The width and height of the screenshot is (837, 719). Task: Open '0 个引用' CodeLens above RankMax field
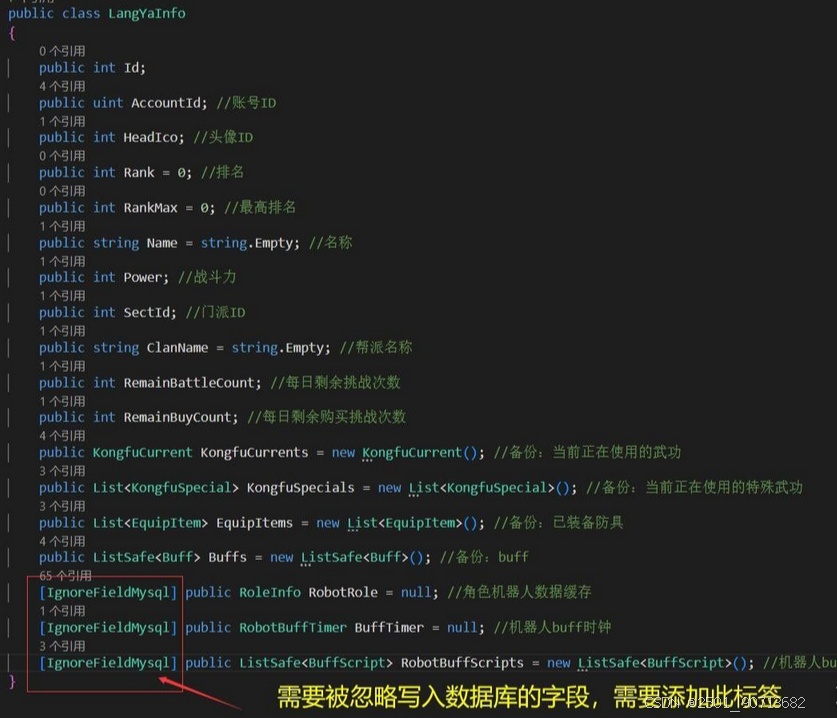(x=62, y=191)
